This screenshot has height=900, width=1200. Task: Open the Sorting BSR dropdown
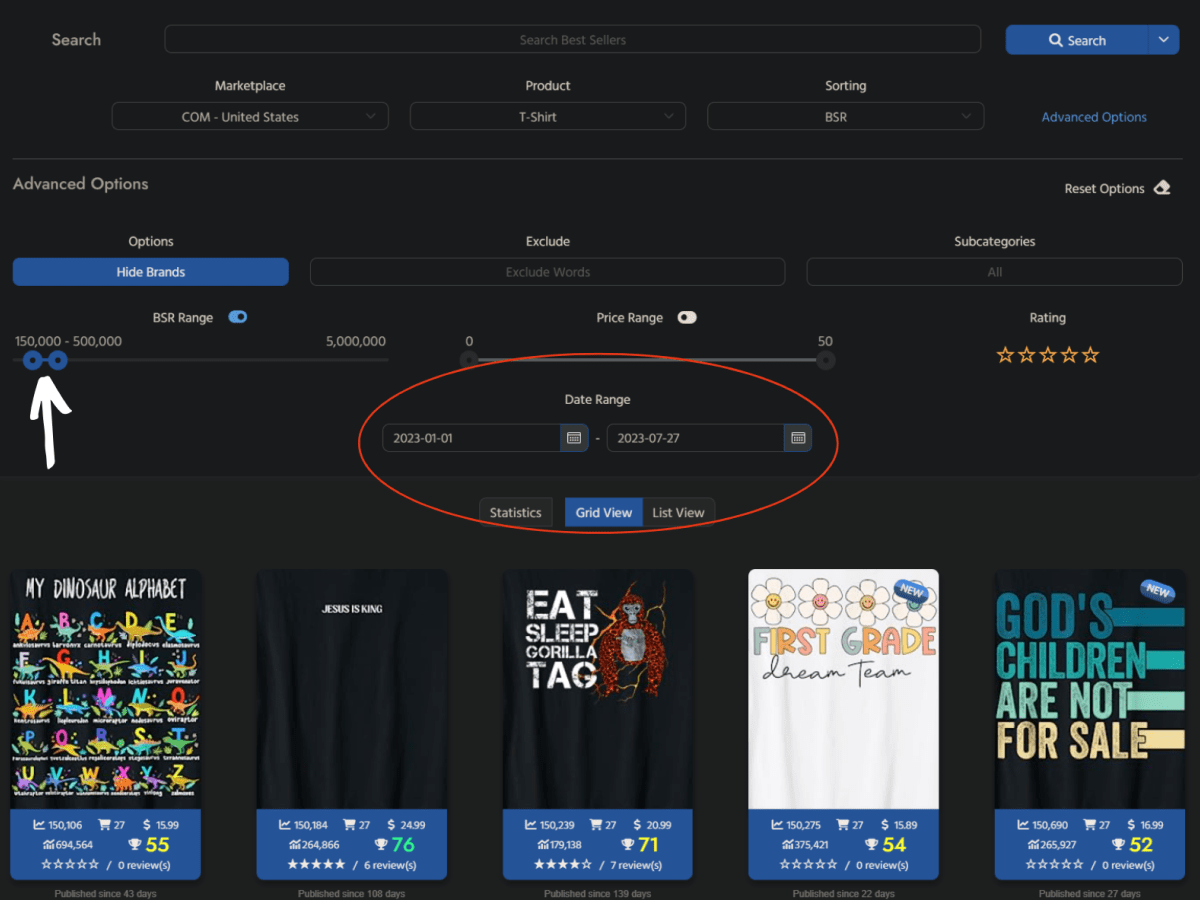[845, 117]
